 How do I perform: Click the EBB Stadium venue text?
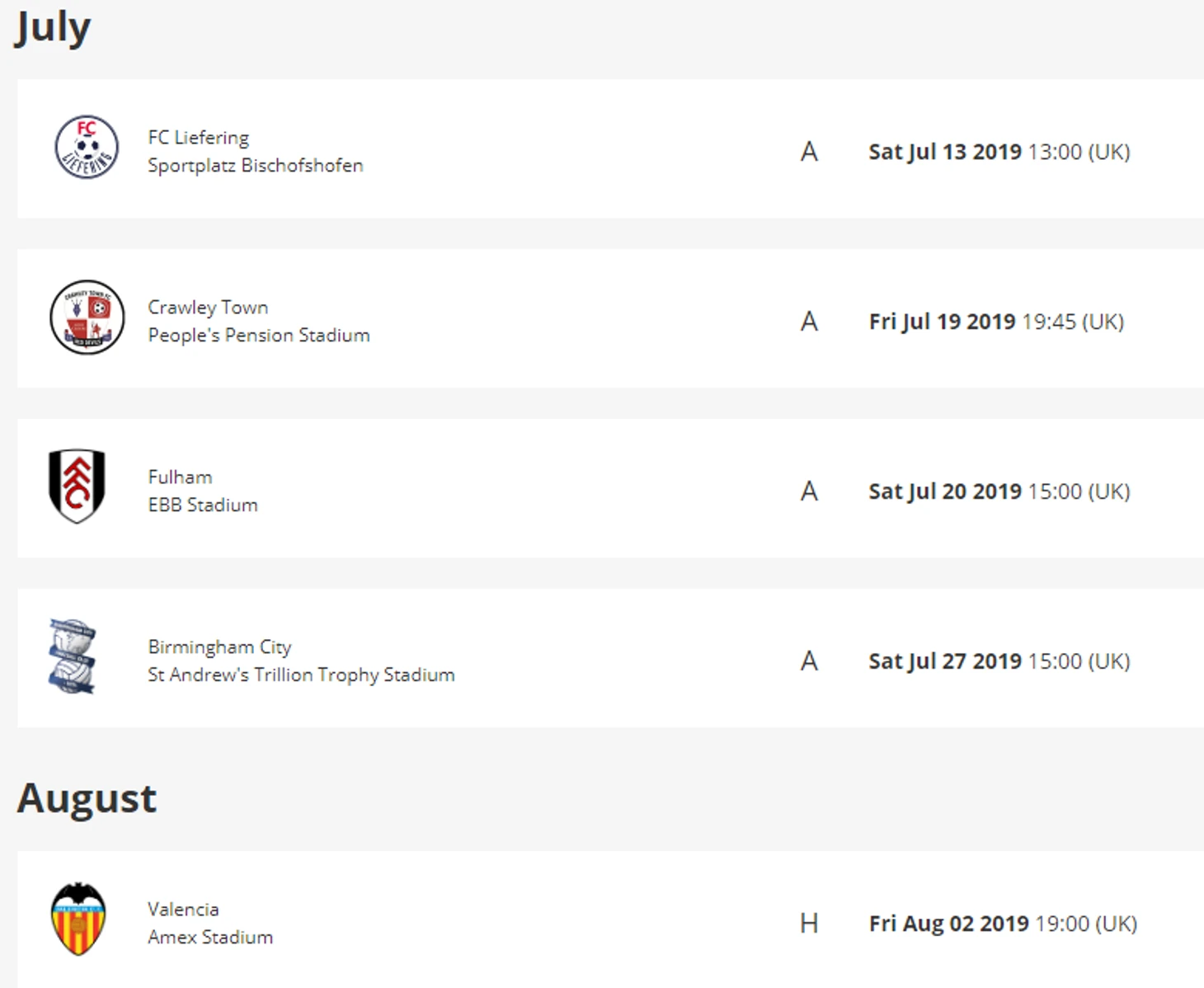click(203, 505)
